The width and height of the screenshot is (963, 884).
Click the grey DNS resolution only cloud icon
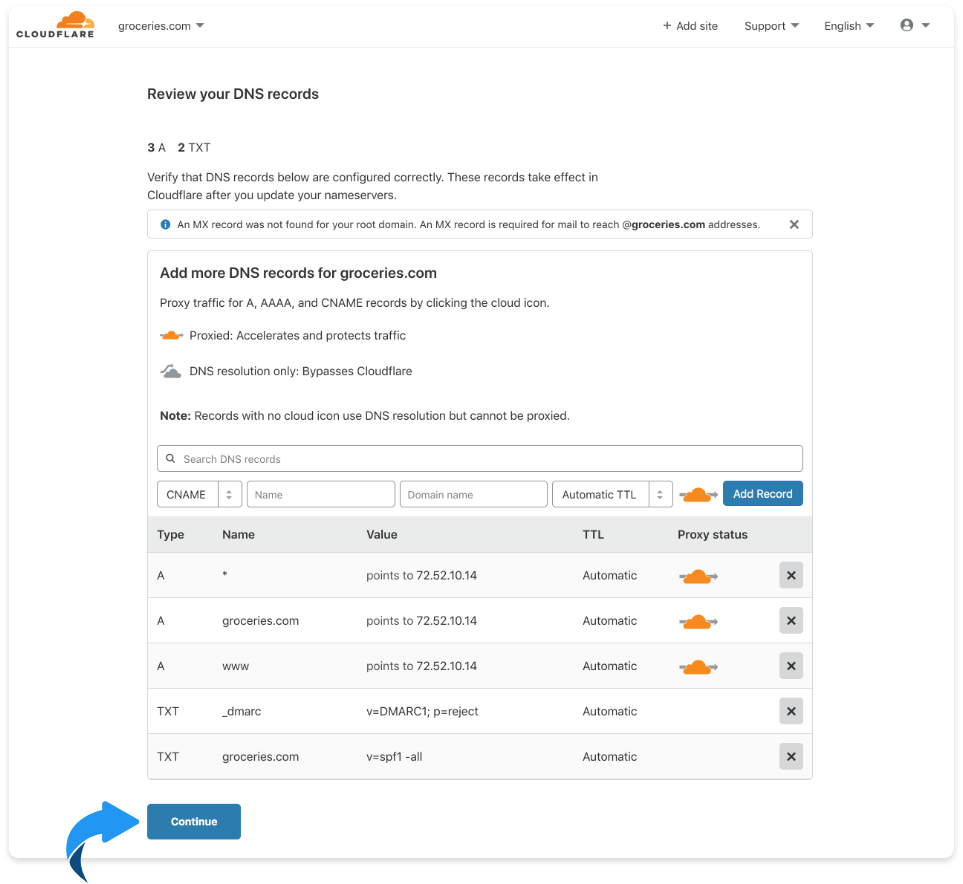(x=171, y=371)
